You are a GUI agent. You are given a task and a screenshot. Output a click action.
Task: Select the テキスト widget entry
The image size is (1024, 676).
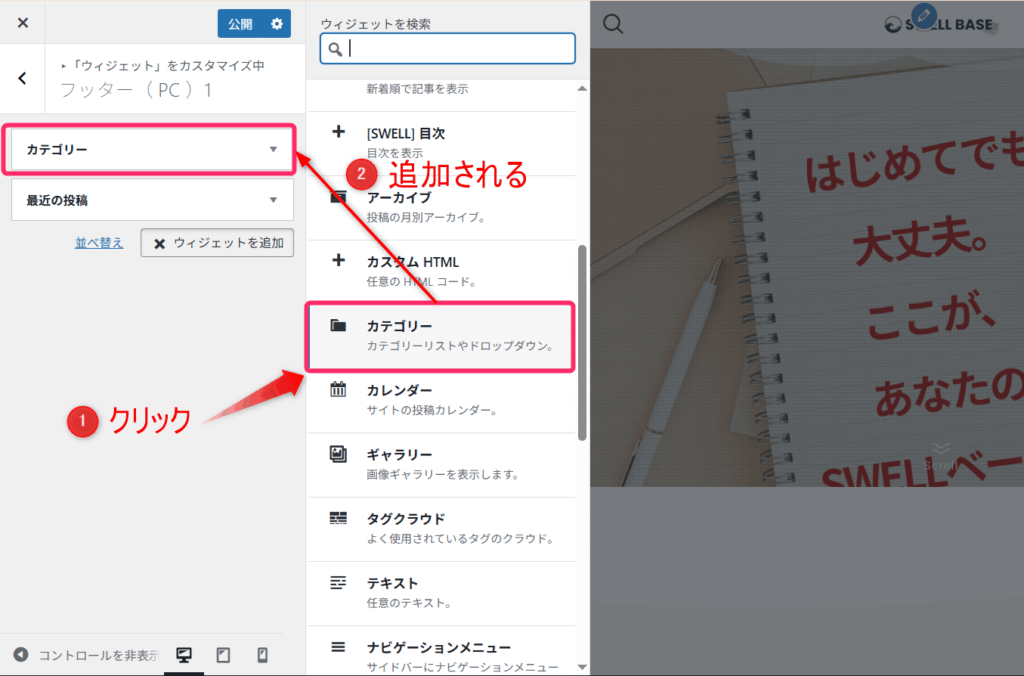pyautogui.click(x=441, y=593)
